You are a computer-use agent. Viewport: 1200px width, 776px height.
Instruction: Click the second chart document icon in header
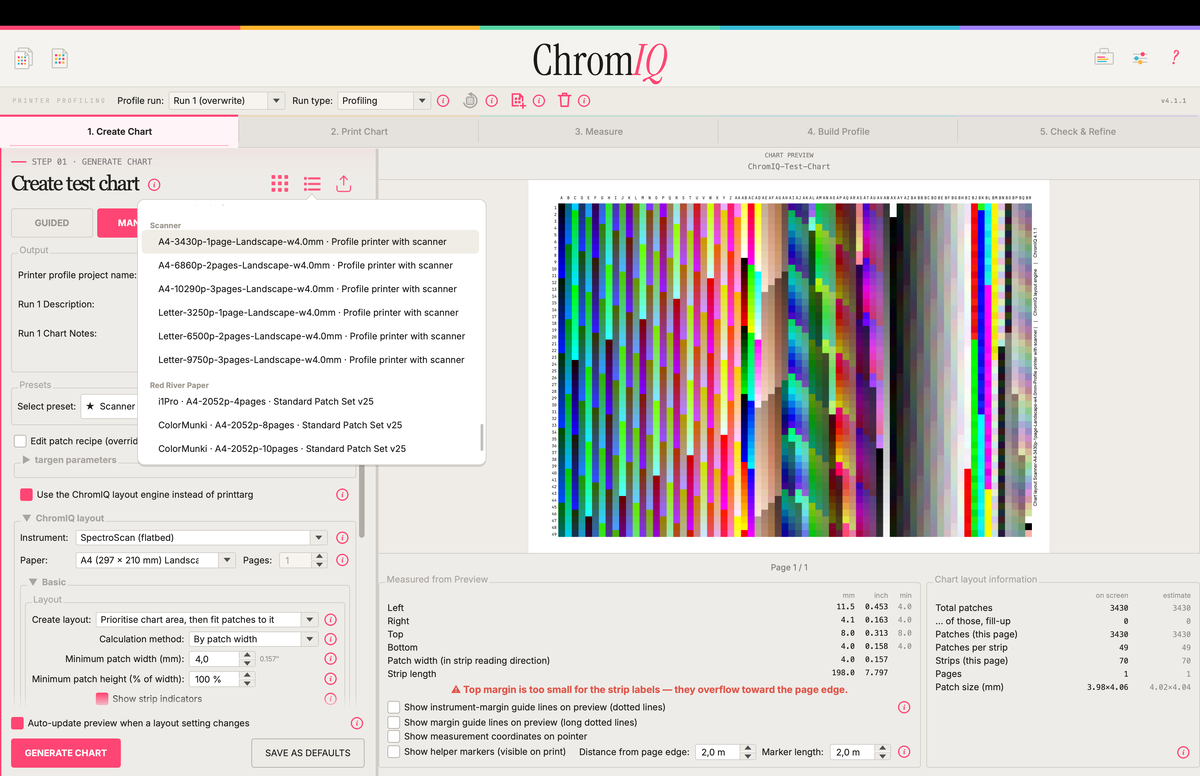click(x=60, y=59)
